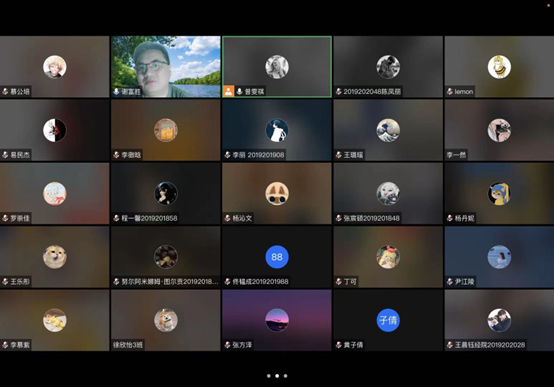Select the green-highlighted speaker tile

(277, 66)
